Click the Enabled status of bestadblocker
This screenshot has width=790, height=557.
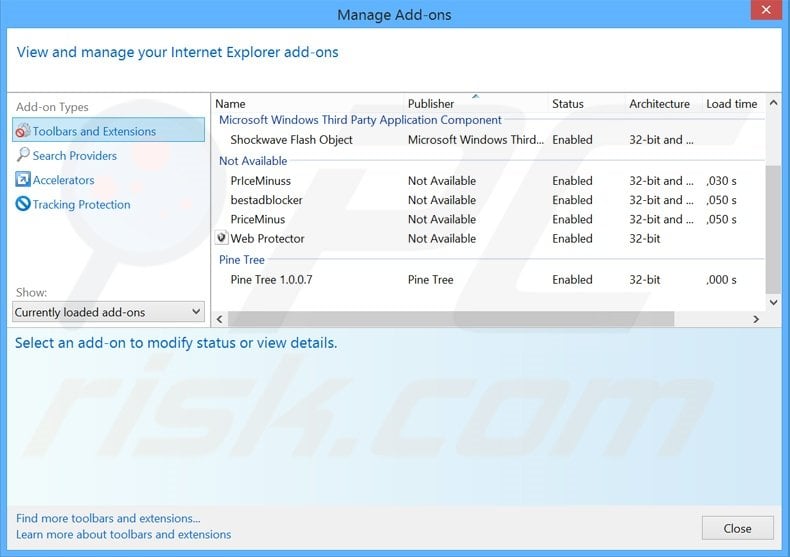[x=572, y=200]
